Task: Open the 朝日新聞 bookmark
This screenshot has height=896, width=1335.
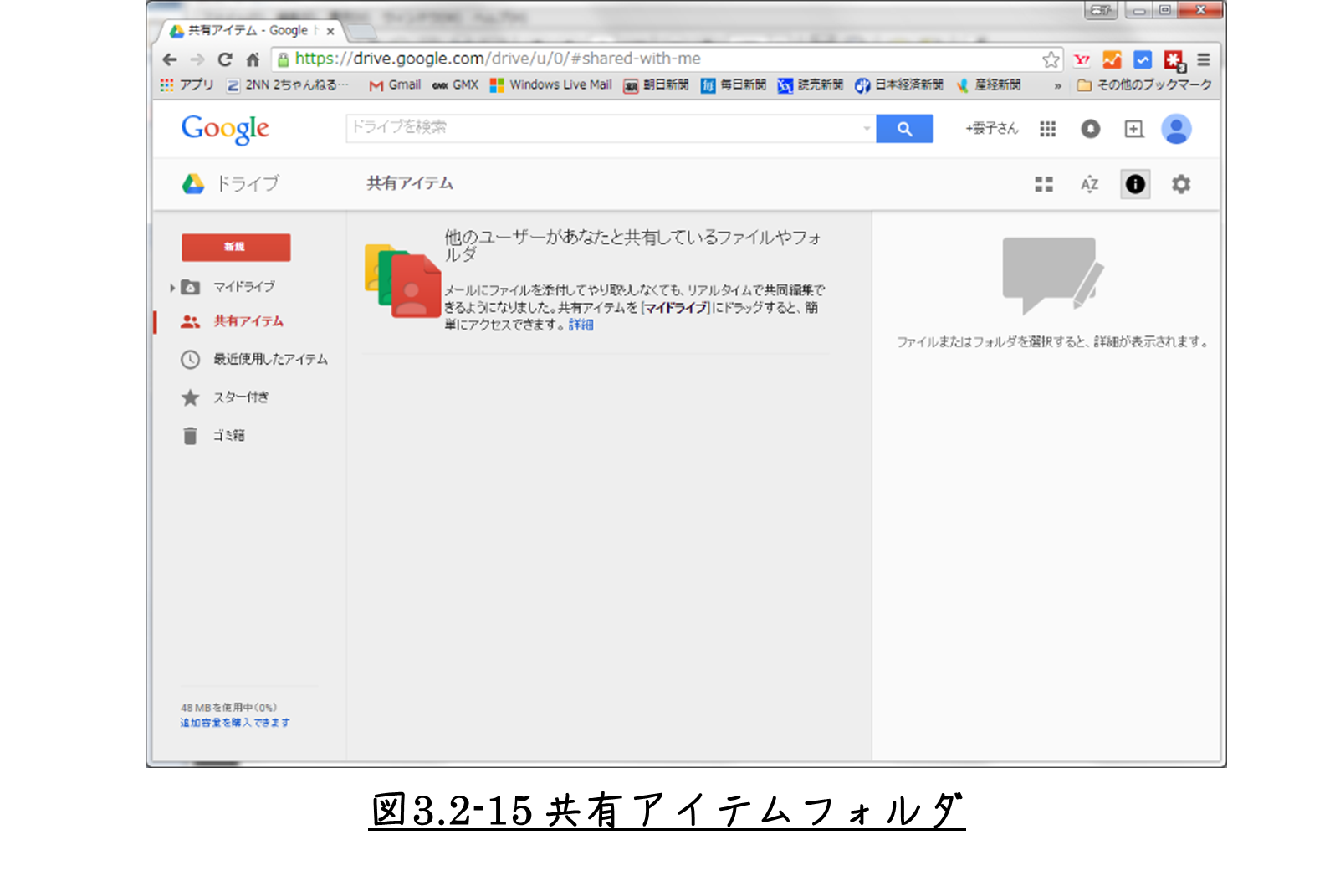Action: click(x=657, y=84)
